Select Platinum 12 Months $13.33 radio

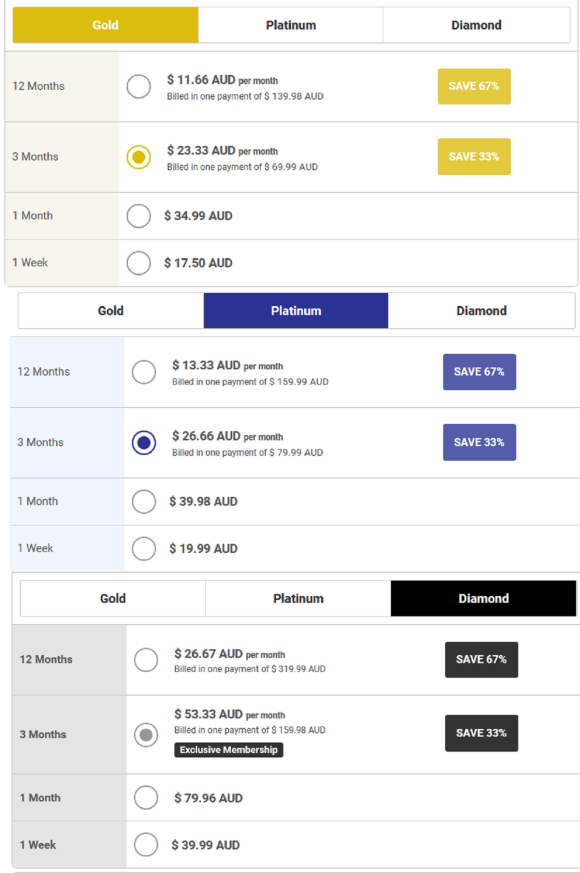144,372
